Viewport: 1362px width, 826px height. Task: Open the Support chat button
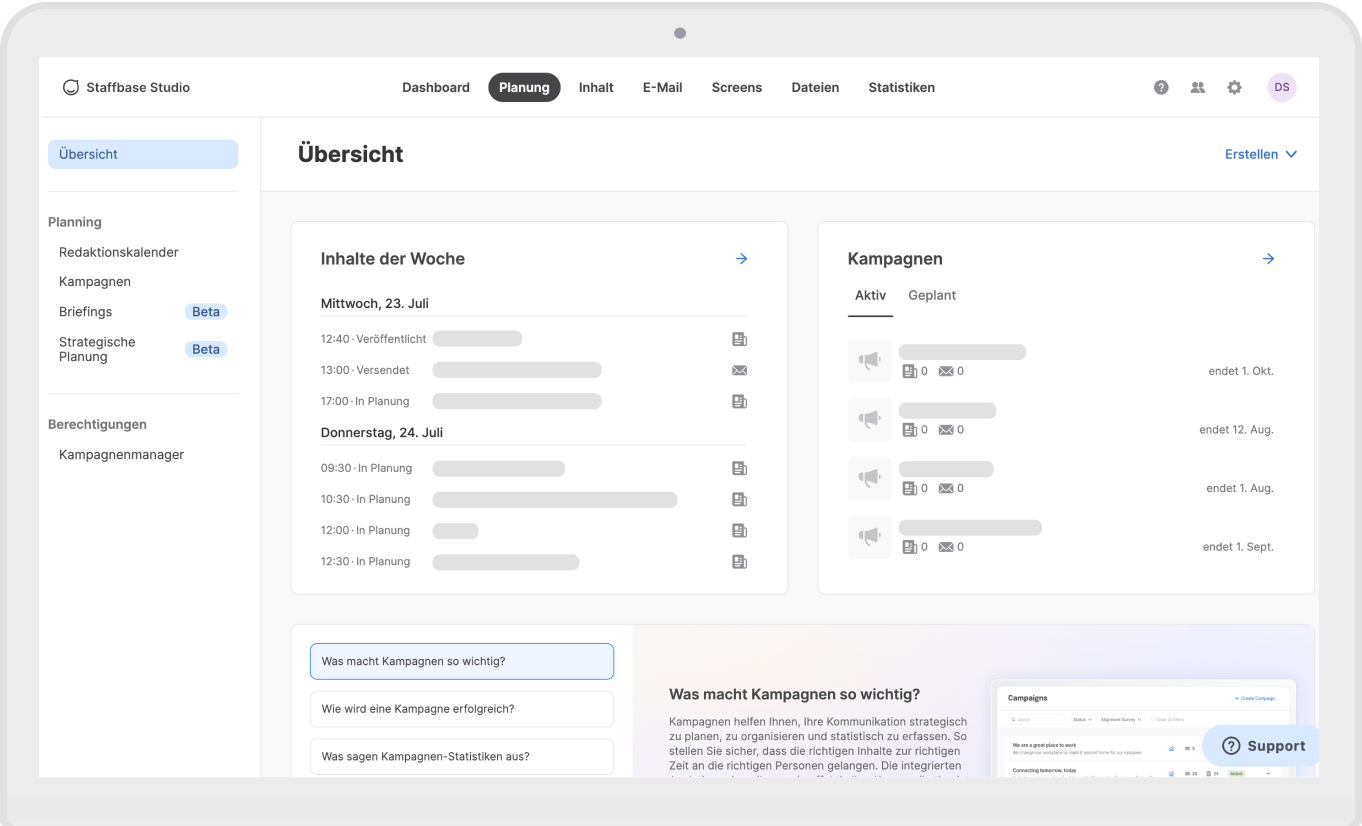(x=1262, y=746)
